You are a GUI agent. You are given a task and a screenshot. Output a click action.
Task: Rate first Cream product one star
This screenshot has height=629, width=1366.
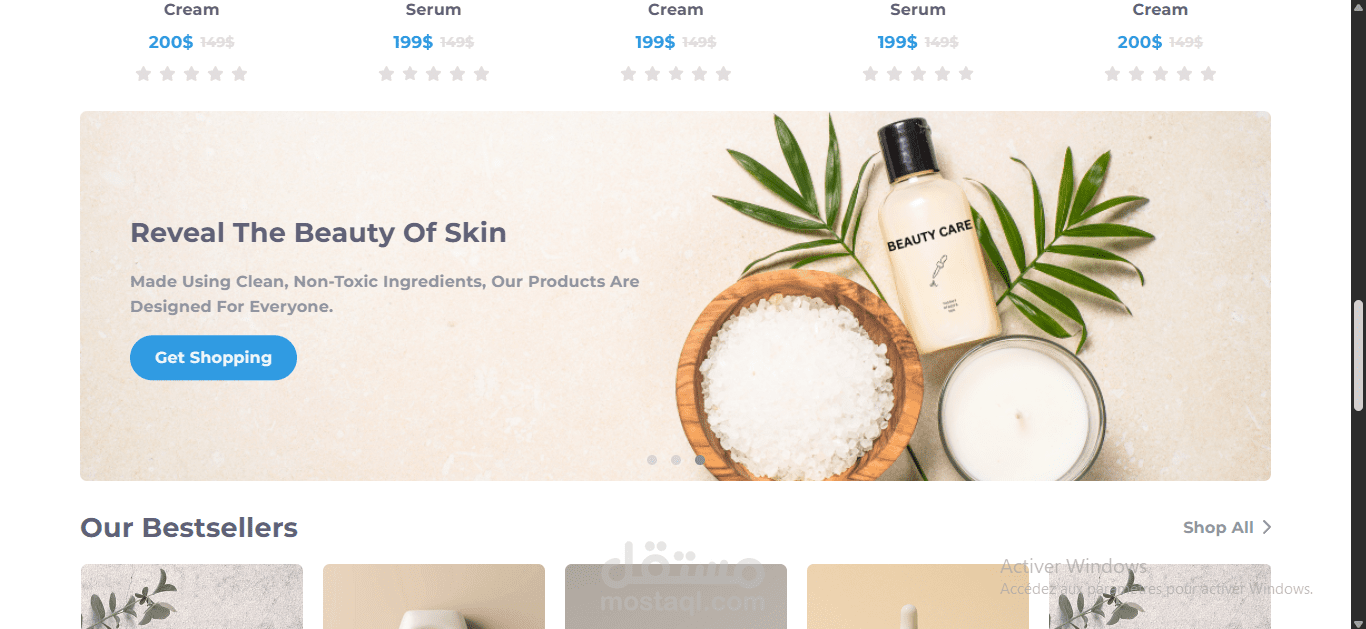coord(143,73)
